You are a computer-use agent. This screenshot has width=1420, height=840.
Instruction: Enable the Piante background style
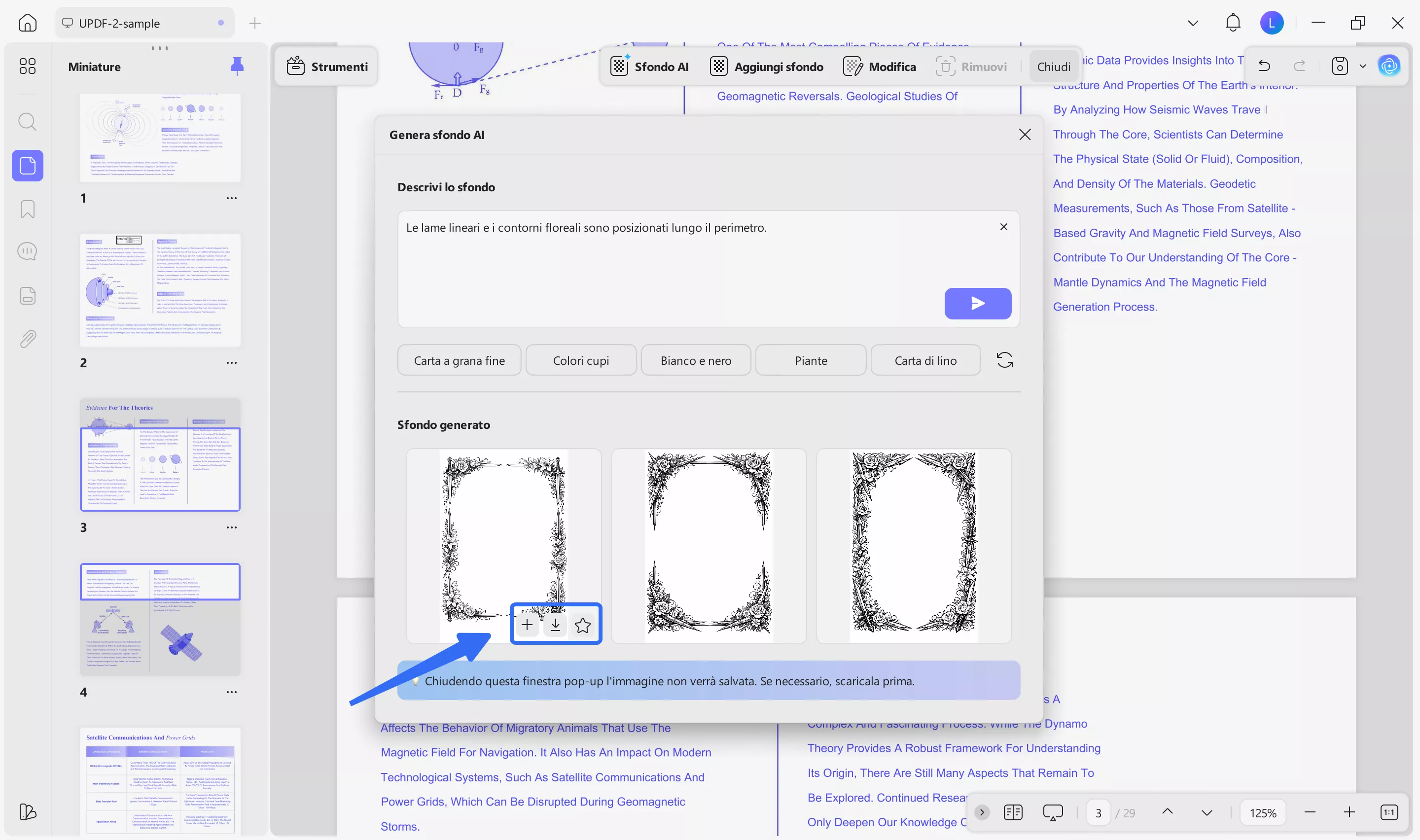[811, 360]
